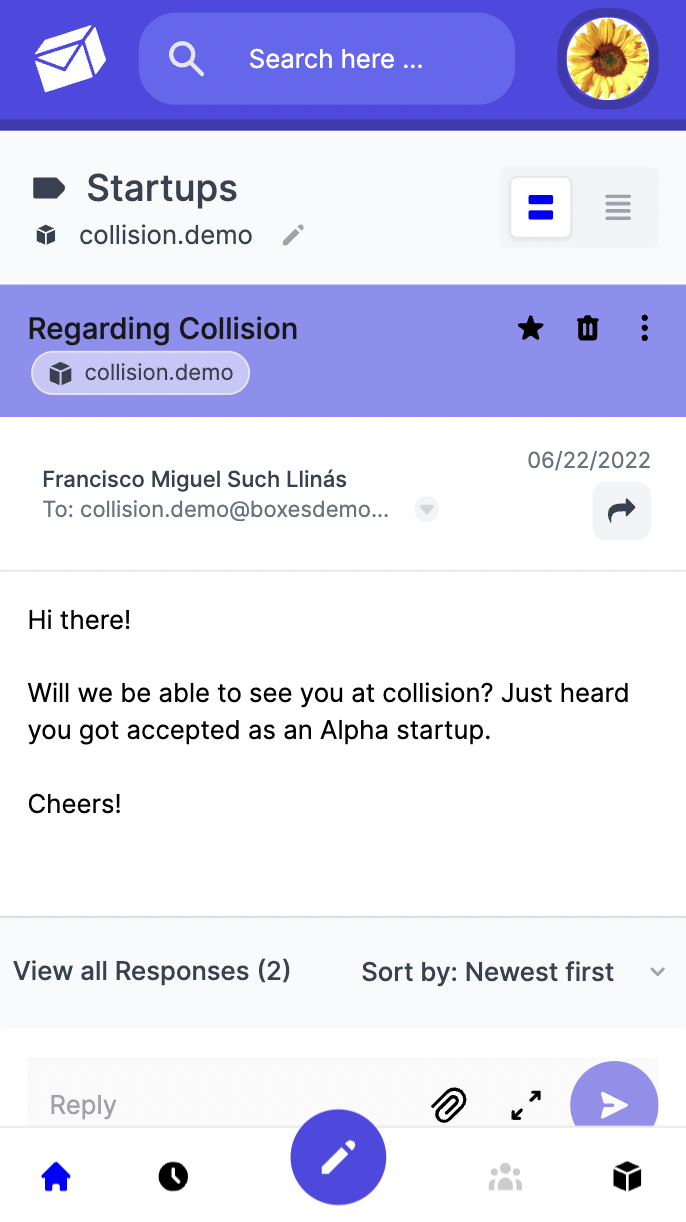This screenshot has width=686, height=1222.
Task: Expand the reply editor to fullscreen
Action: click(x=526, y=1104)
